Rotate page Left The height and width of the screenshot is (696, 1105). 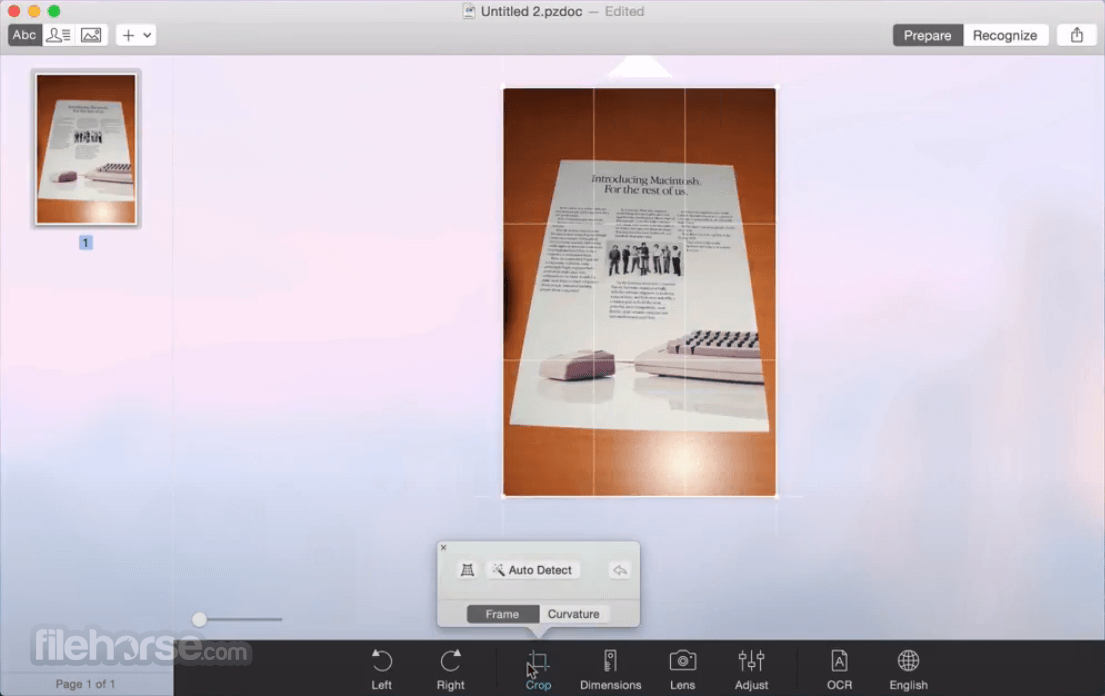point(381,669)
